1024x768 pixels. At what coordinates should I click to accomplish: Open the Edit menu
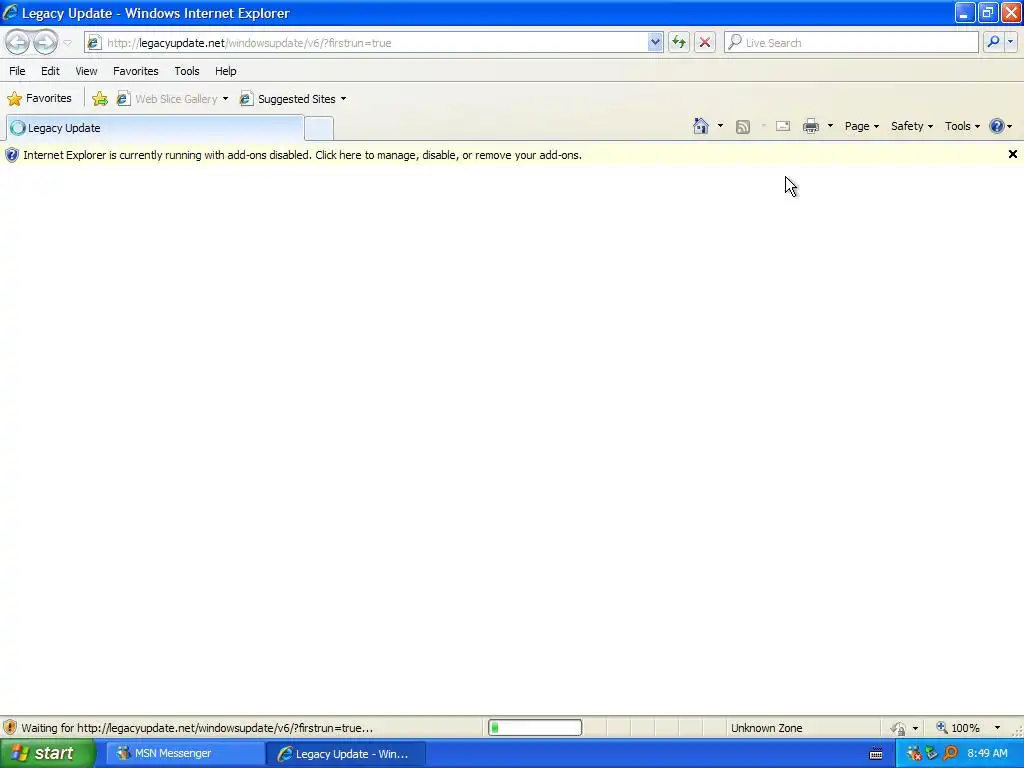pyautogui.click(x=50, y=71)
